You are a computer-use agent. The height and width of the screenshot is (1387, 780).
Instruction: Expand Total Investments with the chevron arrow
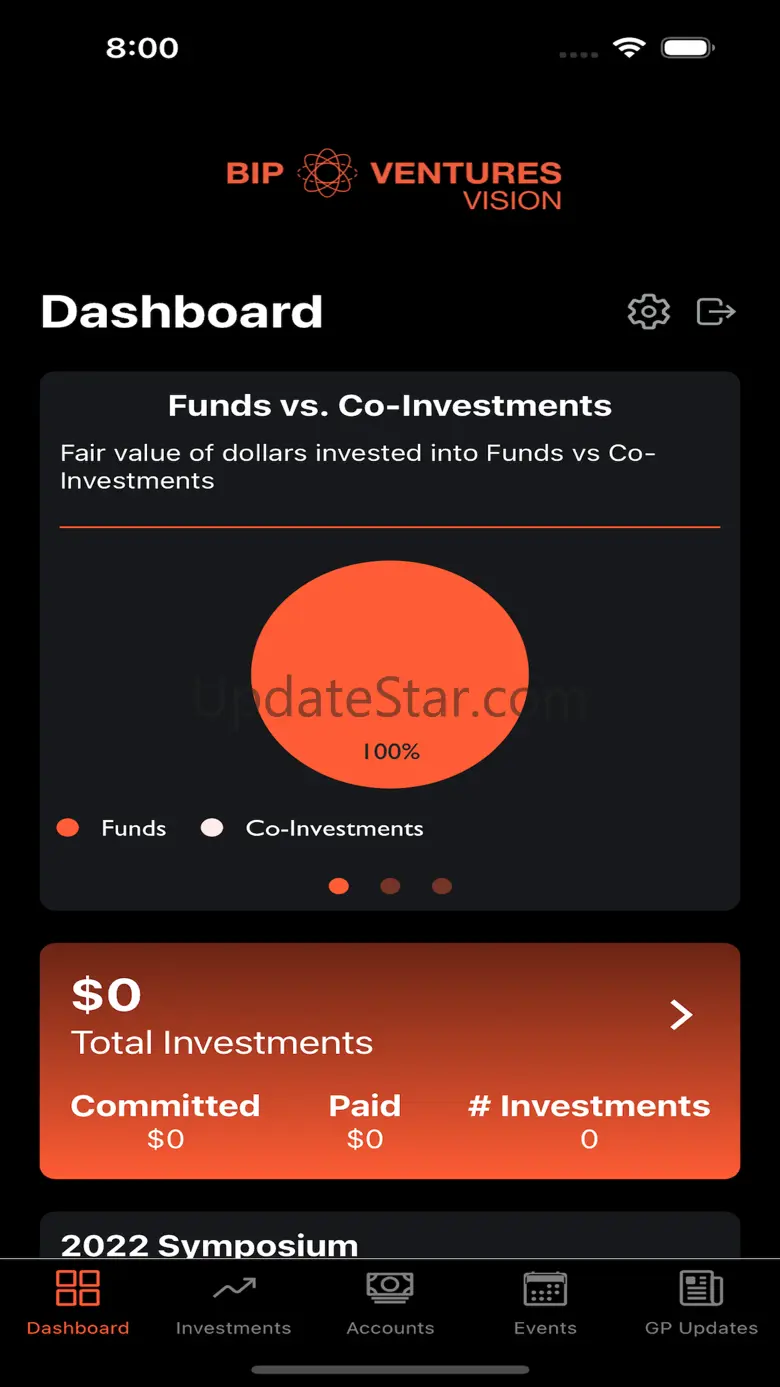pos(681,1015)
